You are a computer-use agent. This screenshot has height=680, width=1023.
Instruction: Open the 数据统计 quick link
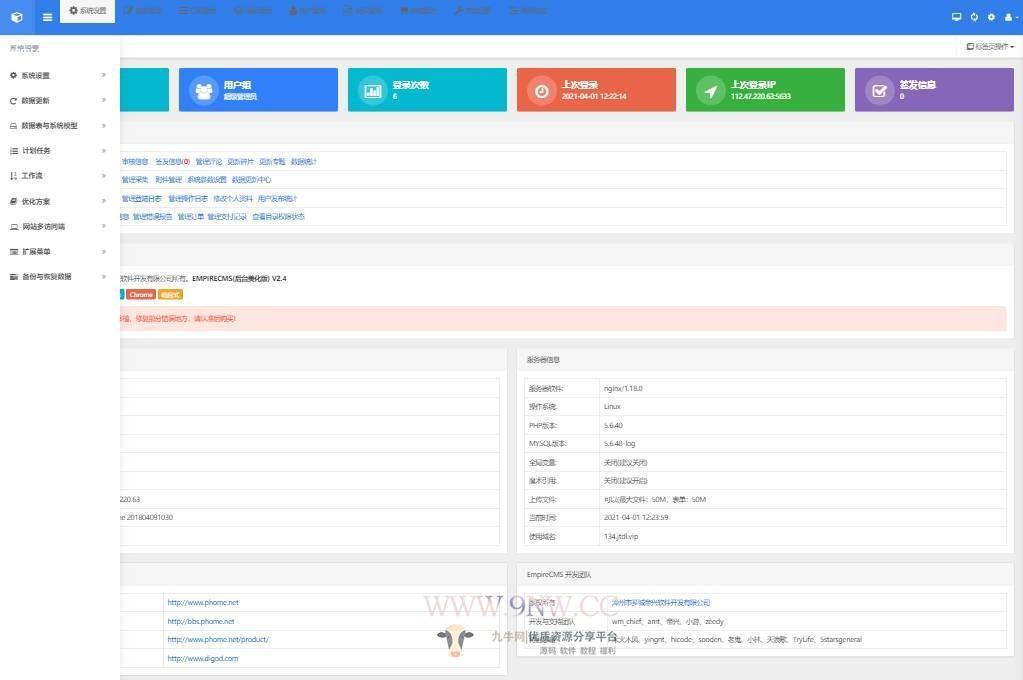coord(303,162)
